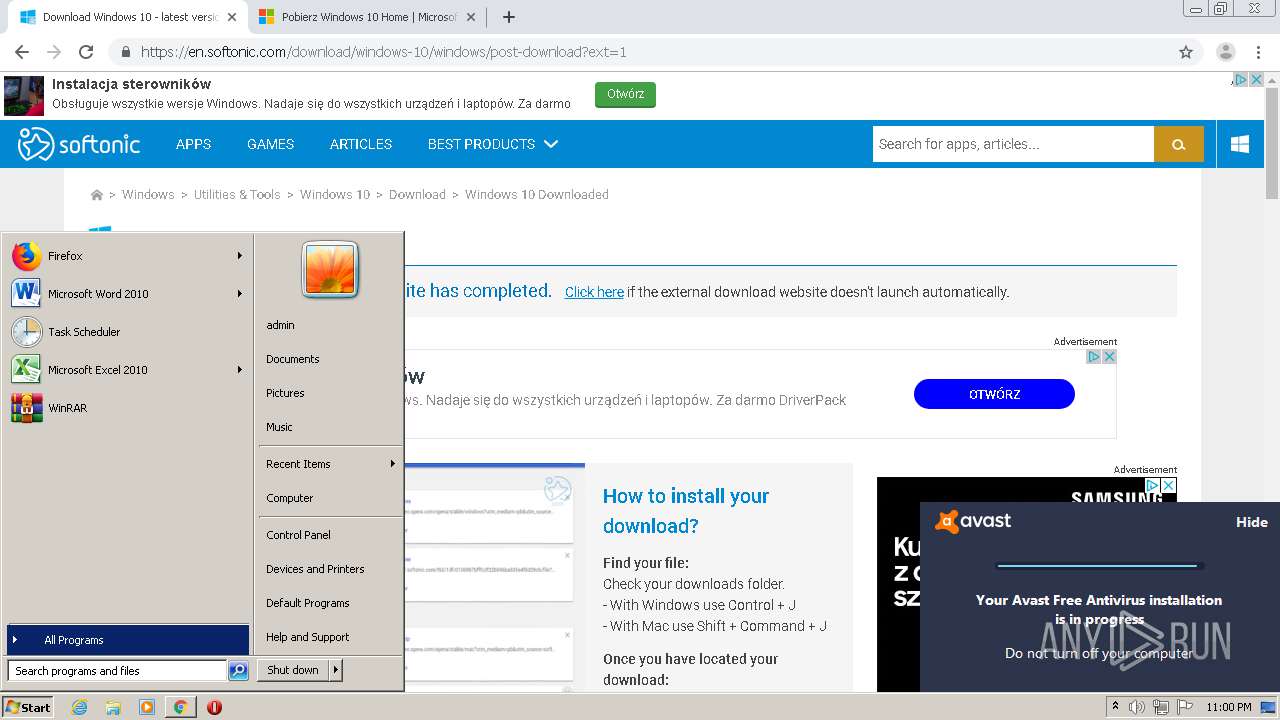Viewport: 1280px width, 720px height.
Task: Click Windows 10 breadcrumb link
Action: pyautogui.click(x=335, y=195)
